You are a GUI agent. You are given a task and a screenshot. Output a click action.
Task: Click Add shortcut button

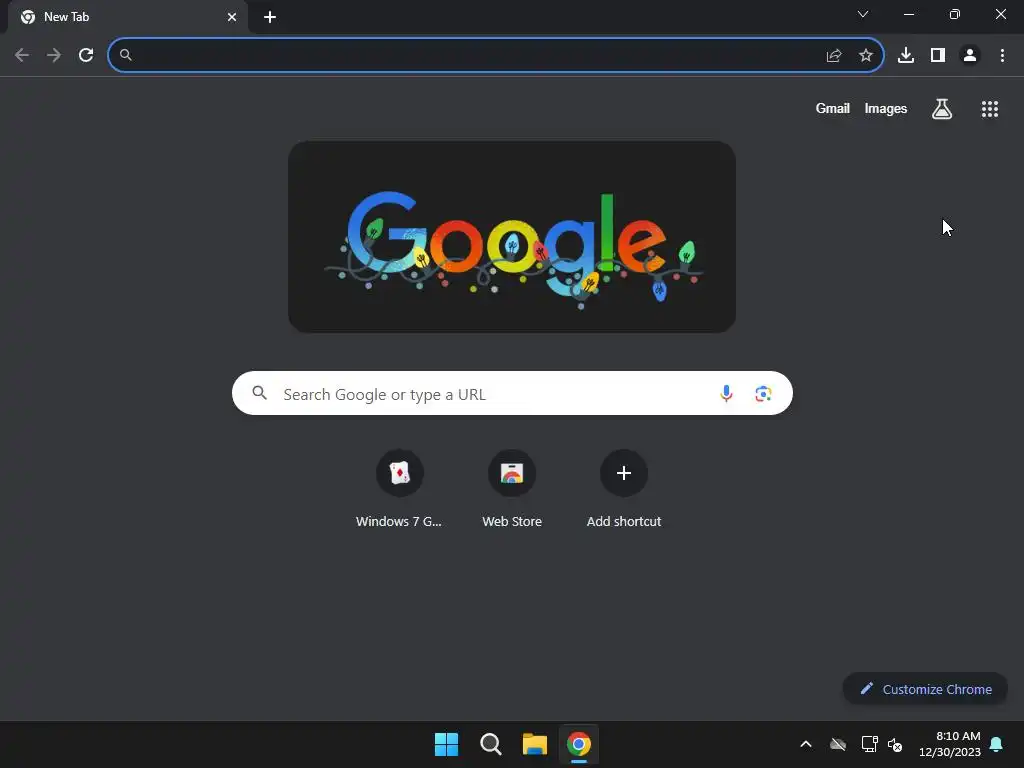click(624, 488)
